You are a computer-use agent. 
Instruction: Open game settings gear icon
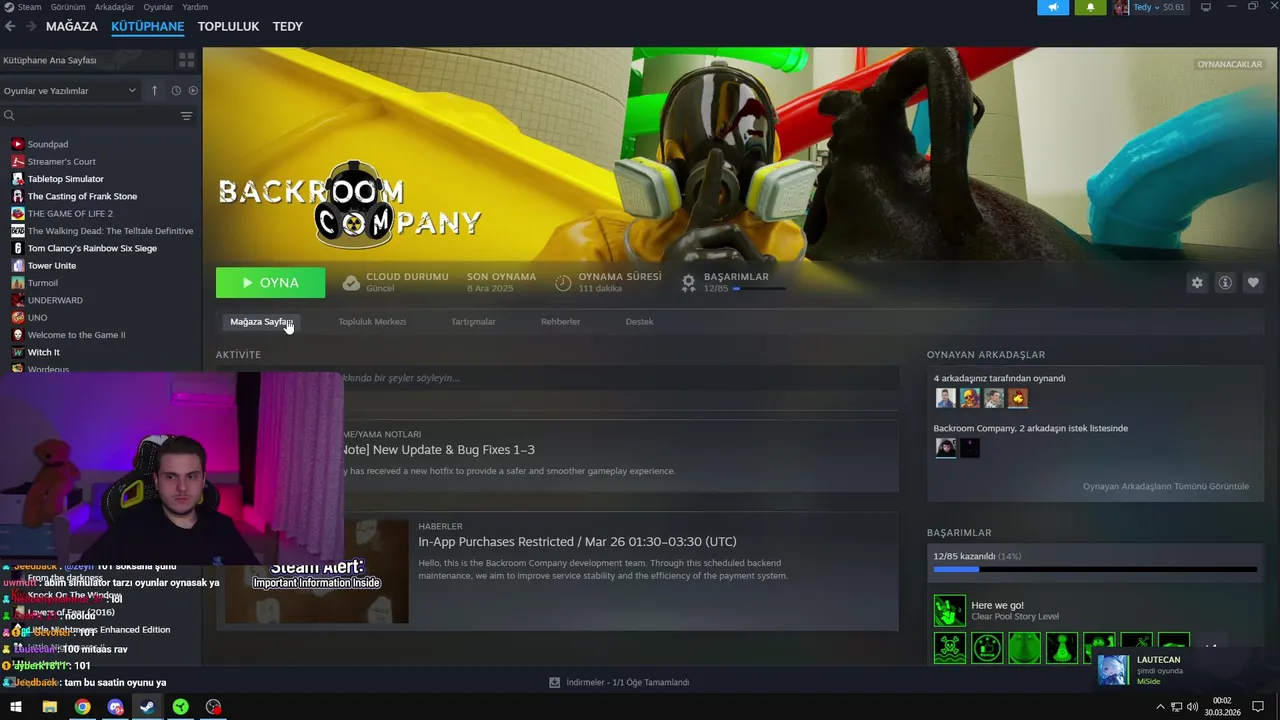[x=1197, y=283]
